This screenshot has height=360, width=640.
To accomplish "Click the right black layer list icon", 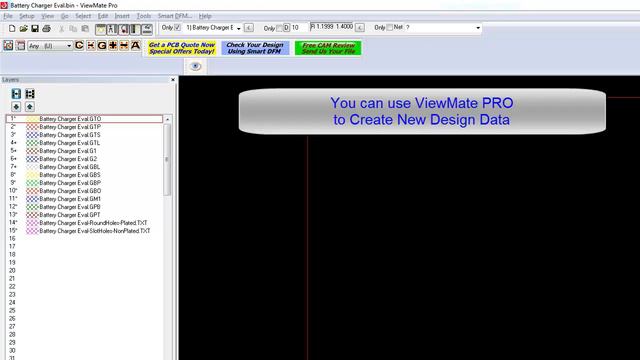I will (x=30, y=94).
